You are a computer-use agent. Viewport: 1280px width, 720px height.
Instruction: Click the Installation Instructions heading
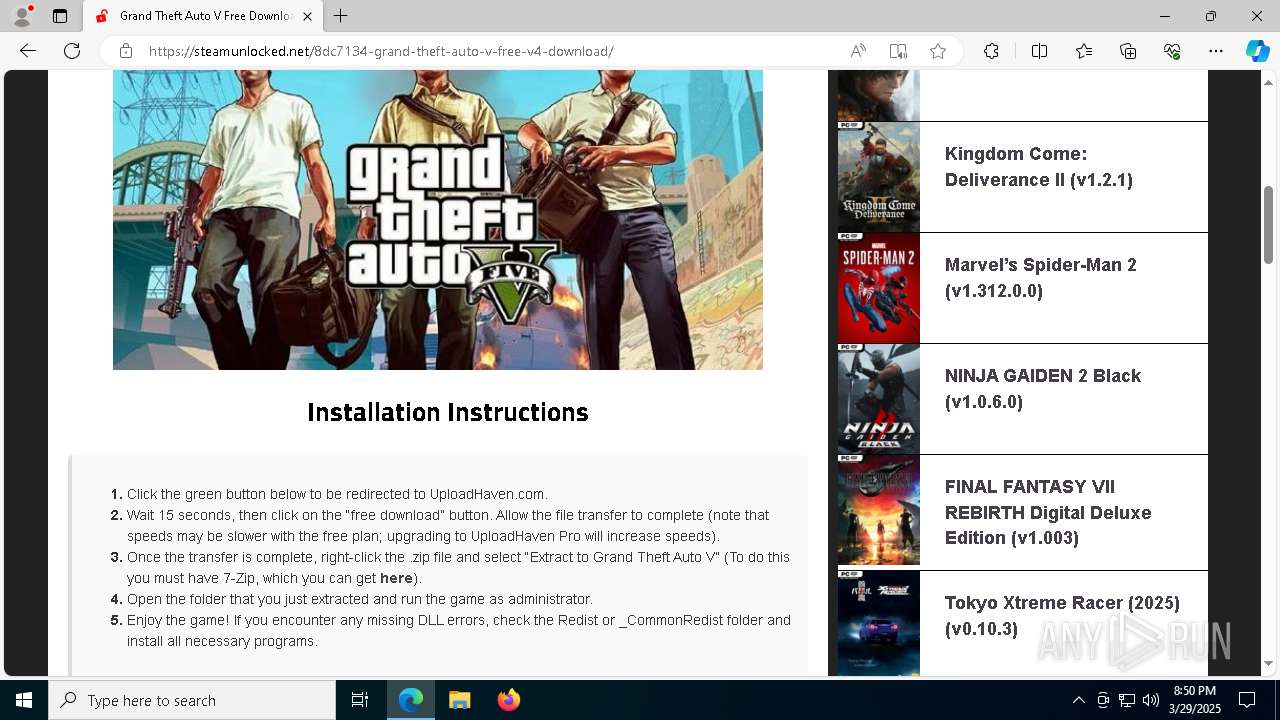[x=447, y=412]
